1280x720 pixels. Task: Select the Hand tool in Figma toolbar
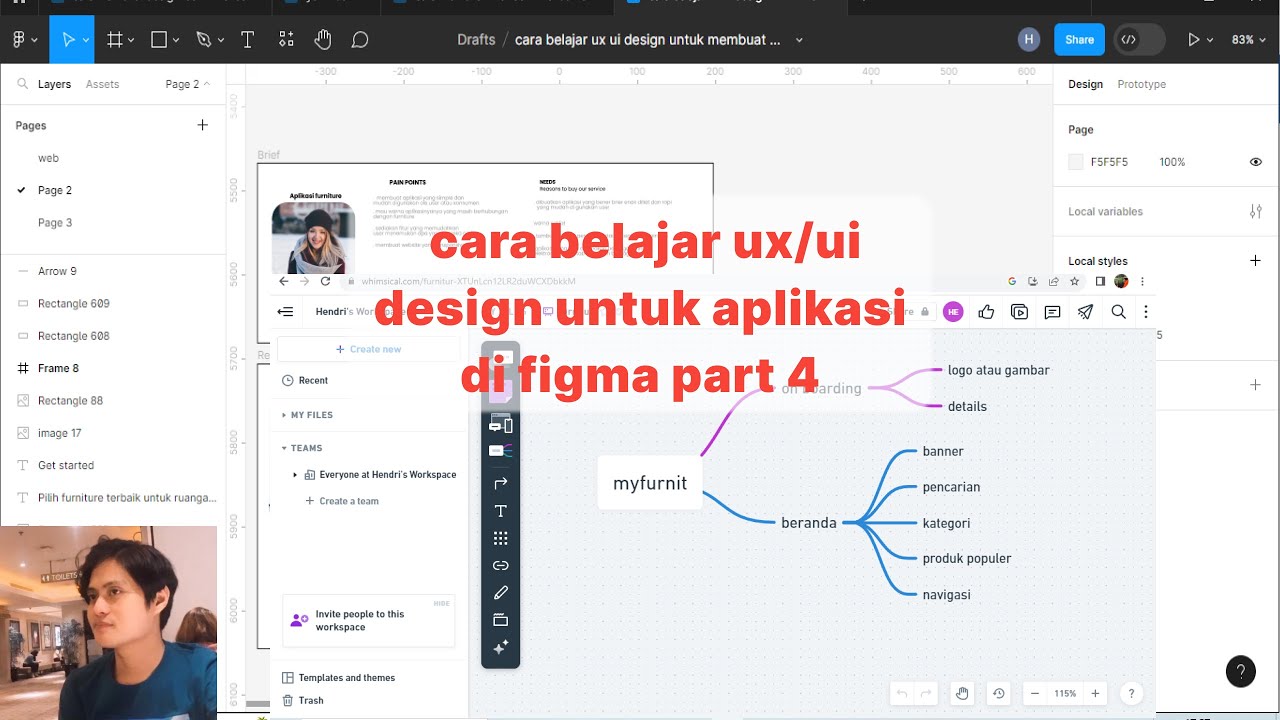click(322, 40)
